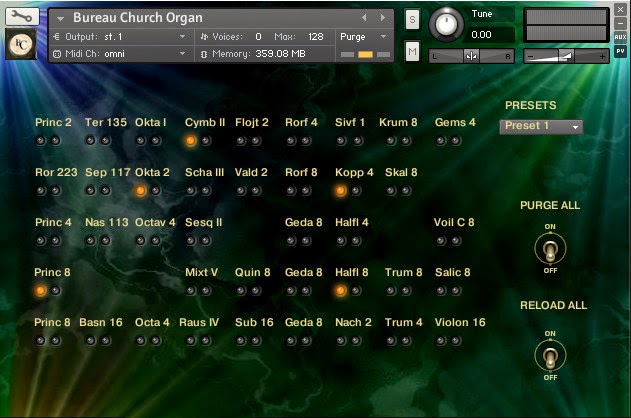Close the instrument with the X icon
This screenshot has width=631, height=418.
pos(621,8)
